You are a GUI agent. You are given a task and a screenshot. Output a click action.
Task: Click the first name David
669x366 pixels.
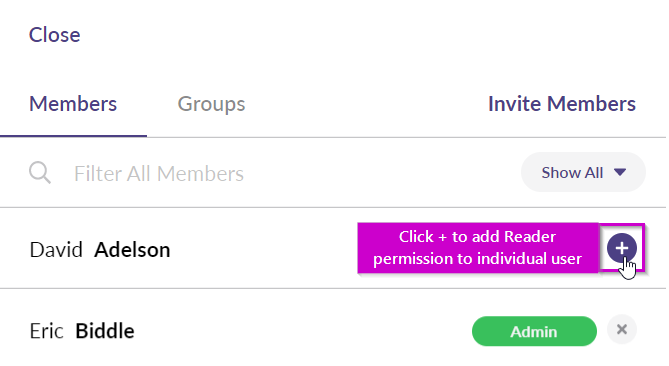pos(56,250)
